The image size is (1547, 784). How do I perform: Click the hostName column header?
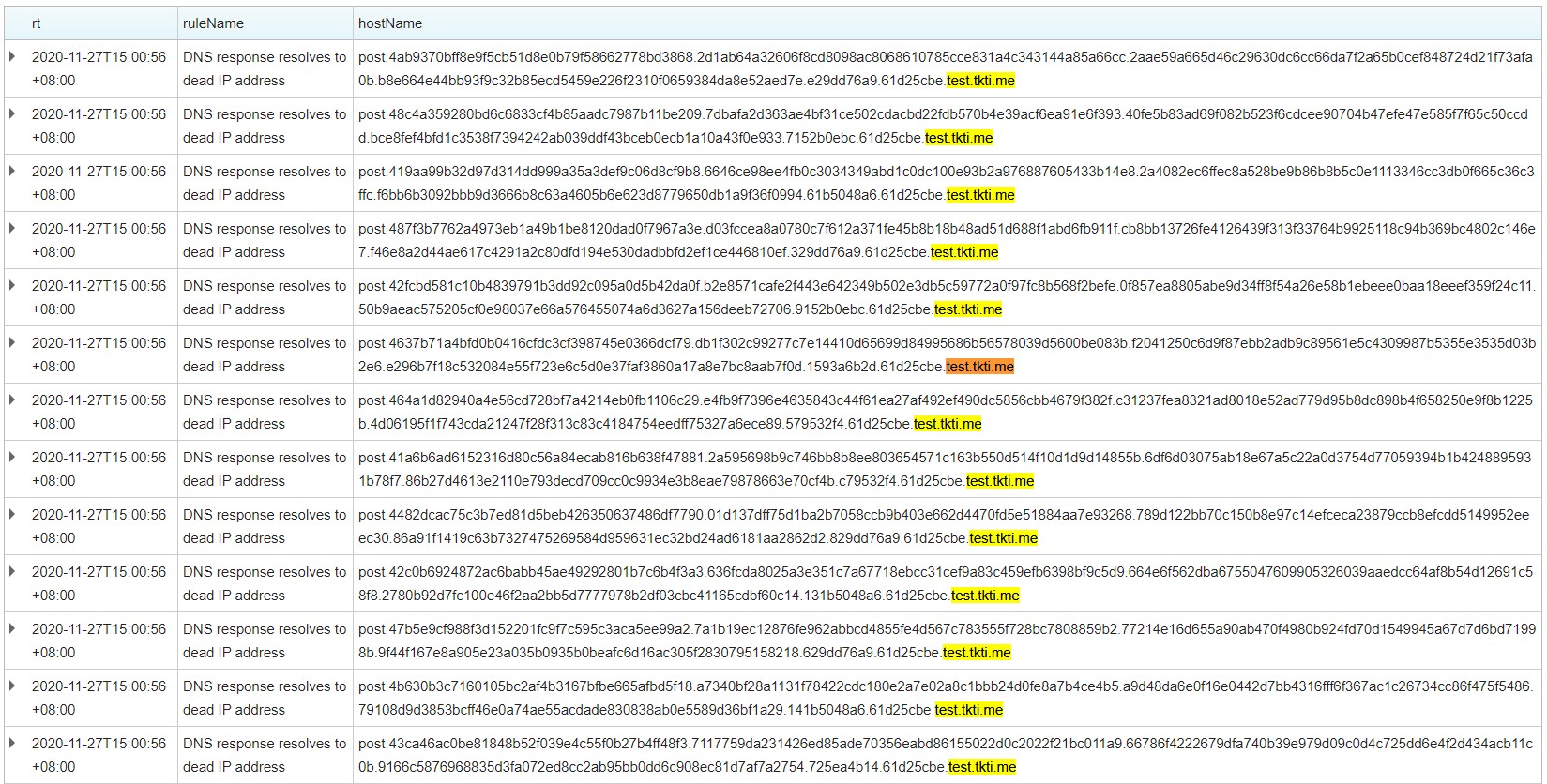click(x=390, y=23)
